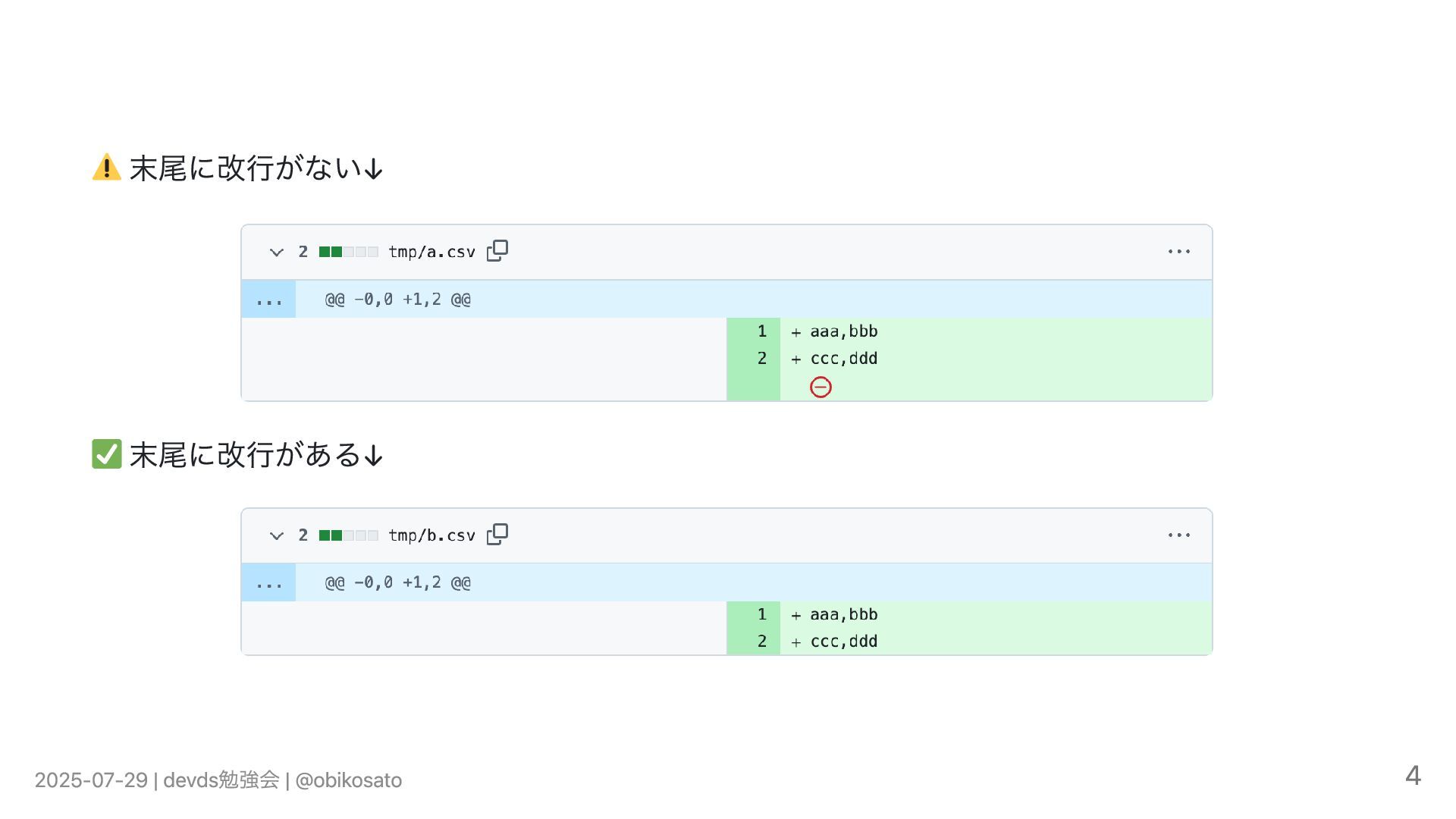
Task: Click the diffstat squares for tmp/b.csv
Action: click(x=349, y=535)
